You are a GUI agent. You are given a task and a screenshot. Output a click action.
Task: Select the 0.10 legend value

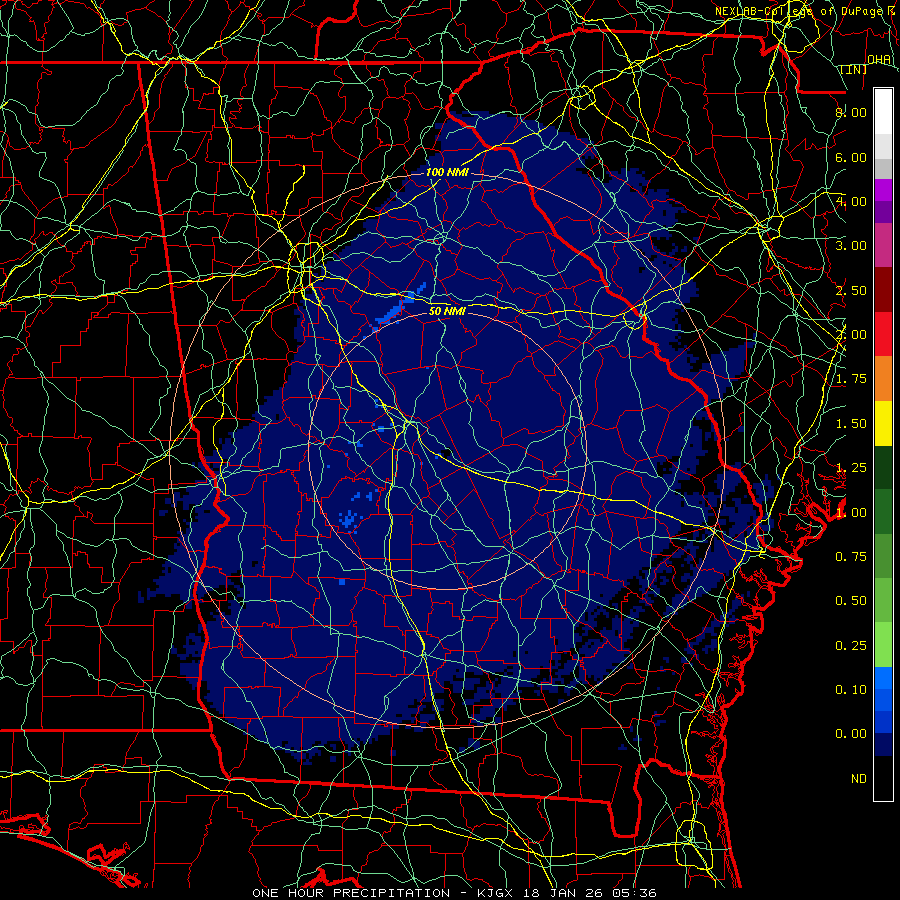pyautogui.click(x=851, y=690)
